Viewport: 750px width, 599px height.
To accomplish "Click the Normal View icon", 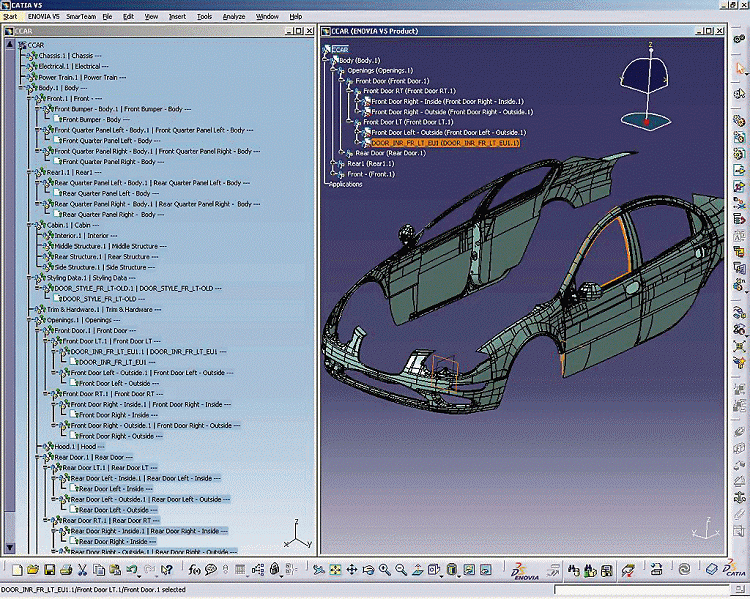I will pyautogui.click(x=418, y=570).
